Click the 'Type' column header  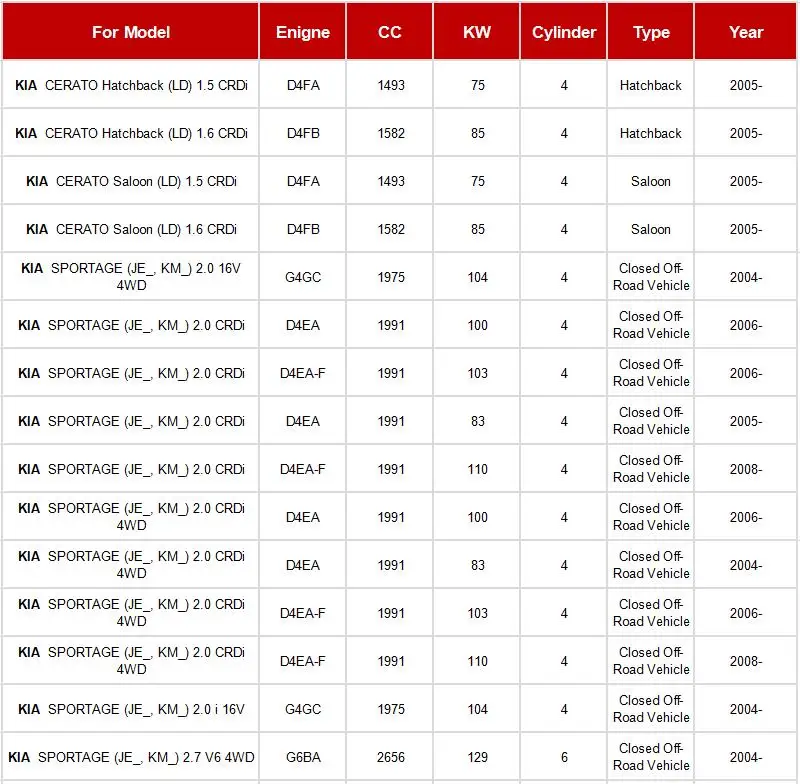[x=651, y=32]
